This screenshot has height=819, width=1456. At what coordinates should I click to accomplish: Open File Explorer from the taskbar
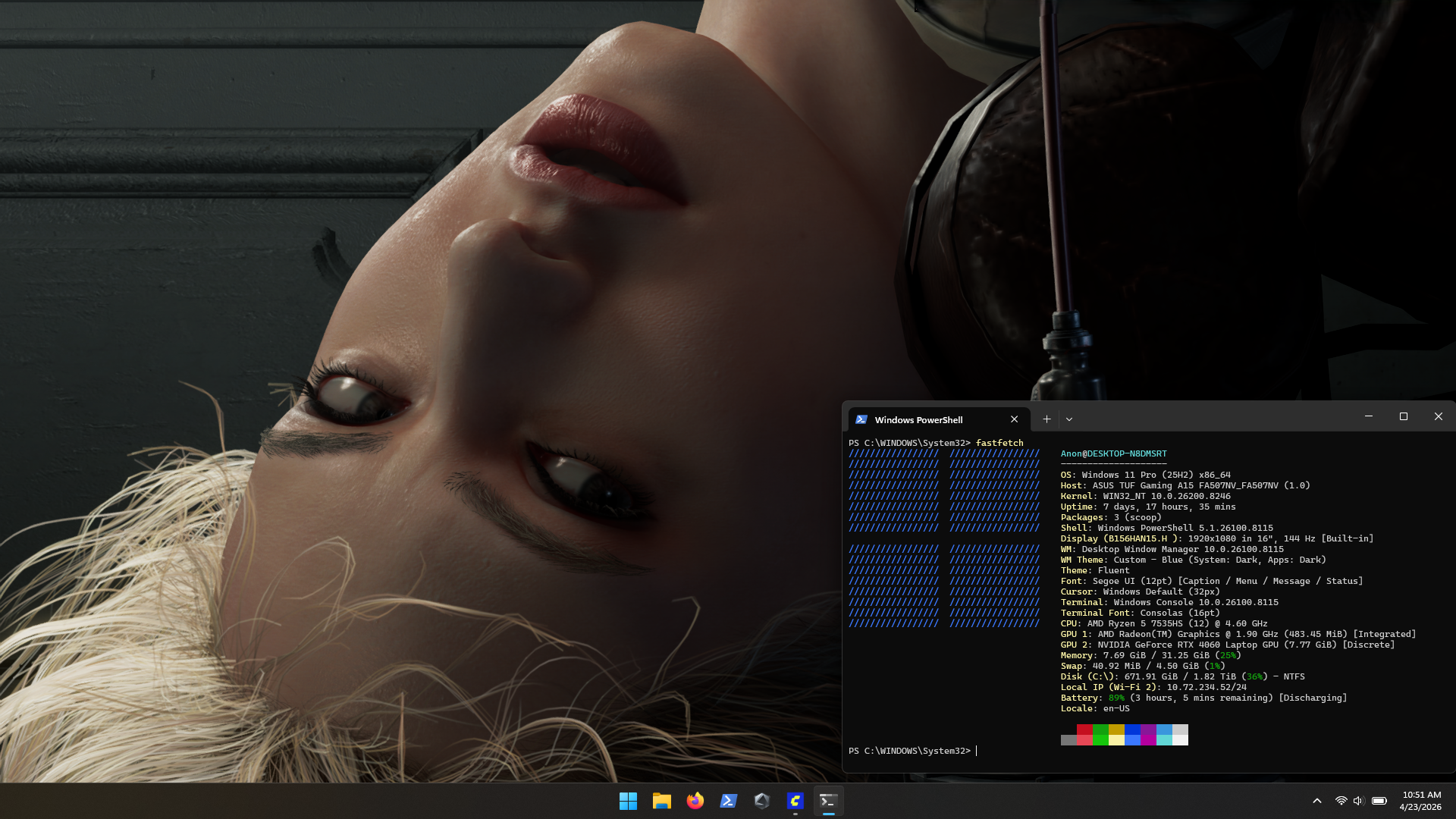(661, 801)
